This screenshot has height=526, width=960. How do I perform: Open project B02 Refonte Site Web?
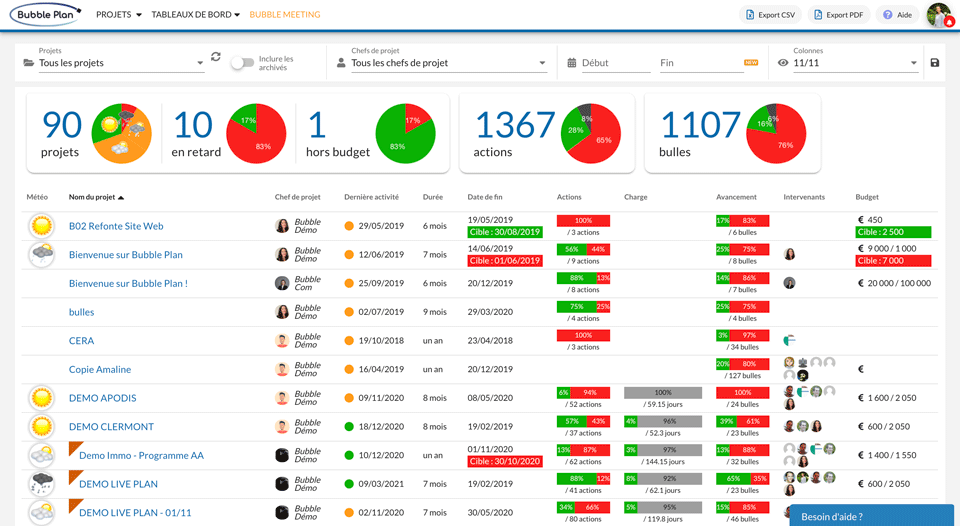tap(116, 226)
